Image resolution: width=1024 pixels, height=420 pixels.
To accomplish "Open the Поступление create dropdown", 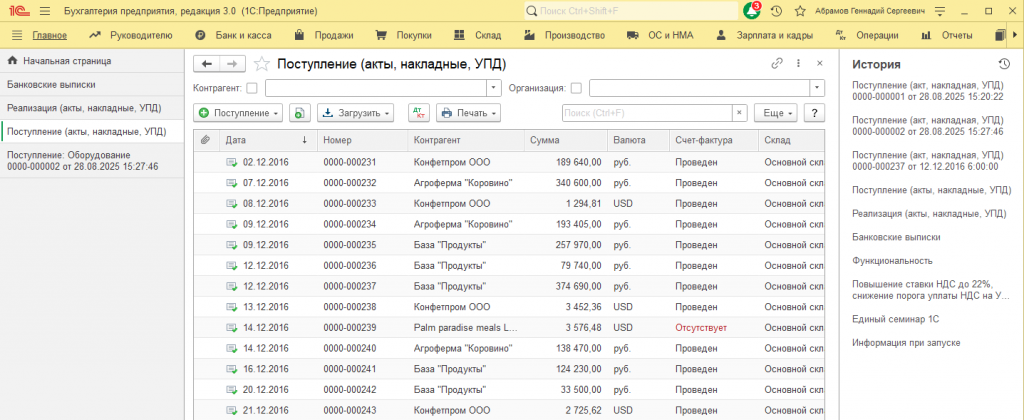I will (x=238, y=112).
